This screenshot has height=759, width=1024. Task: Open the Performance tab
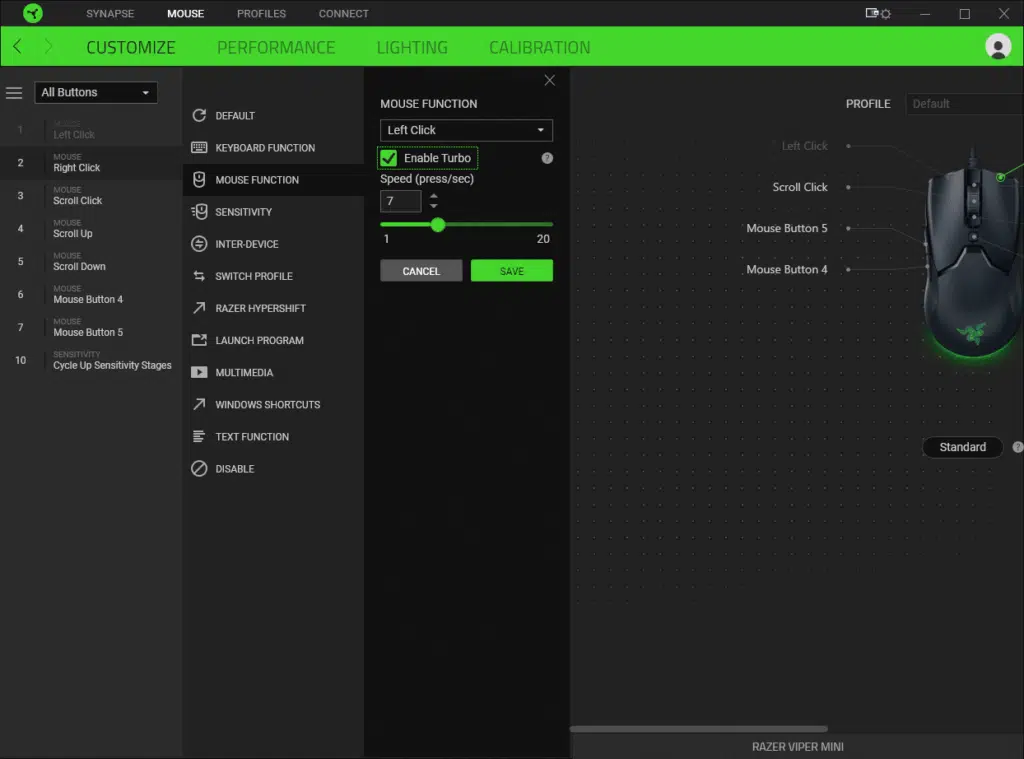pyautogui.click(x=276, y=47)
